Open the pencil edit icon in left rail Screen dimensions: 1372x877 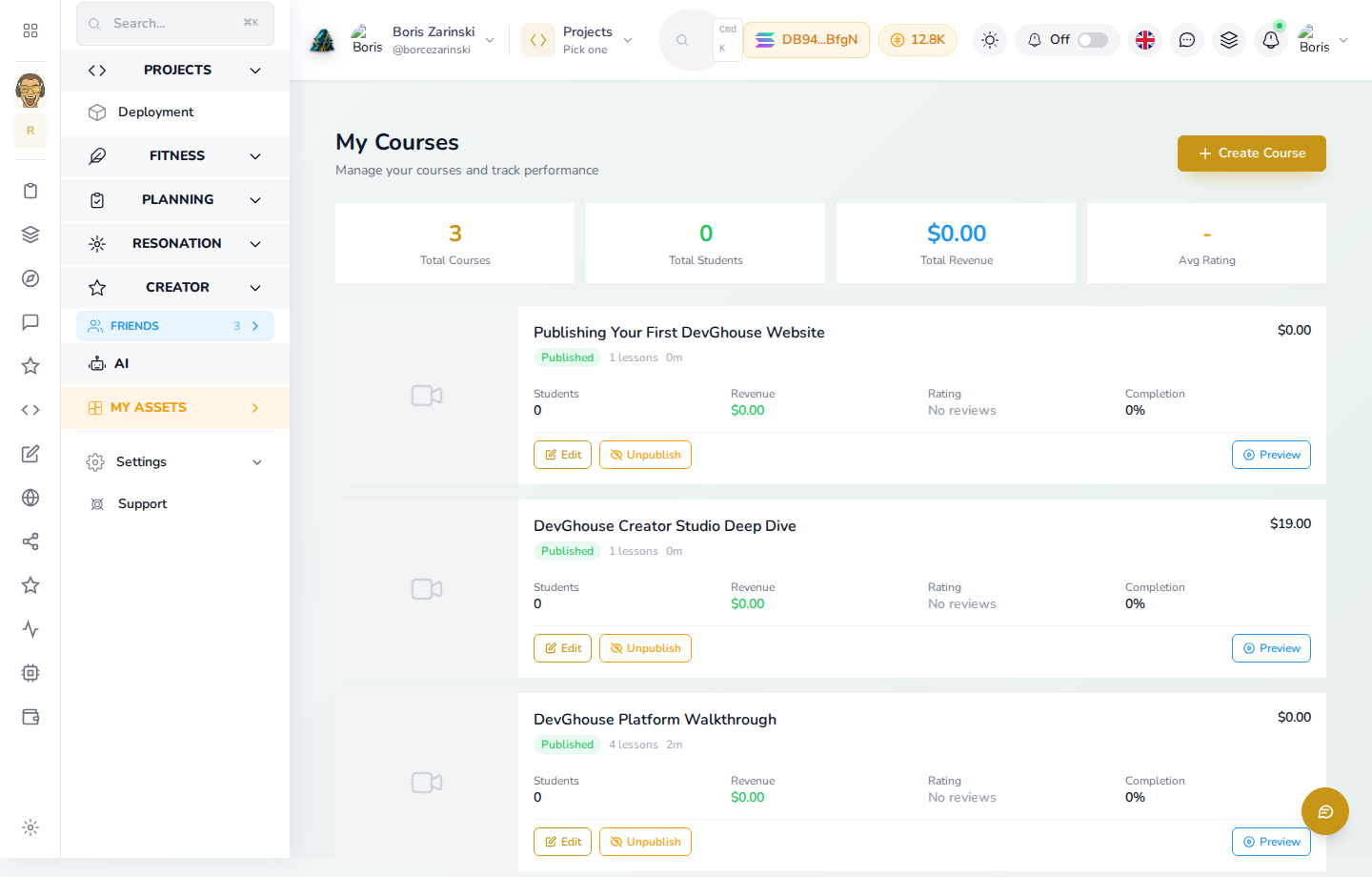click(x=30, y=454)
